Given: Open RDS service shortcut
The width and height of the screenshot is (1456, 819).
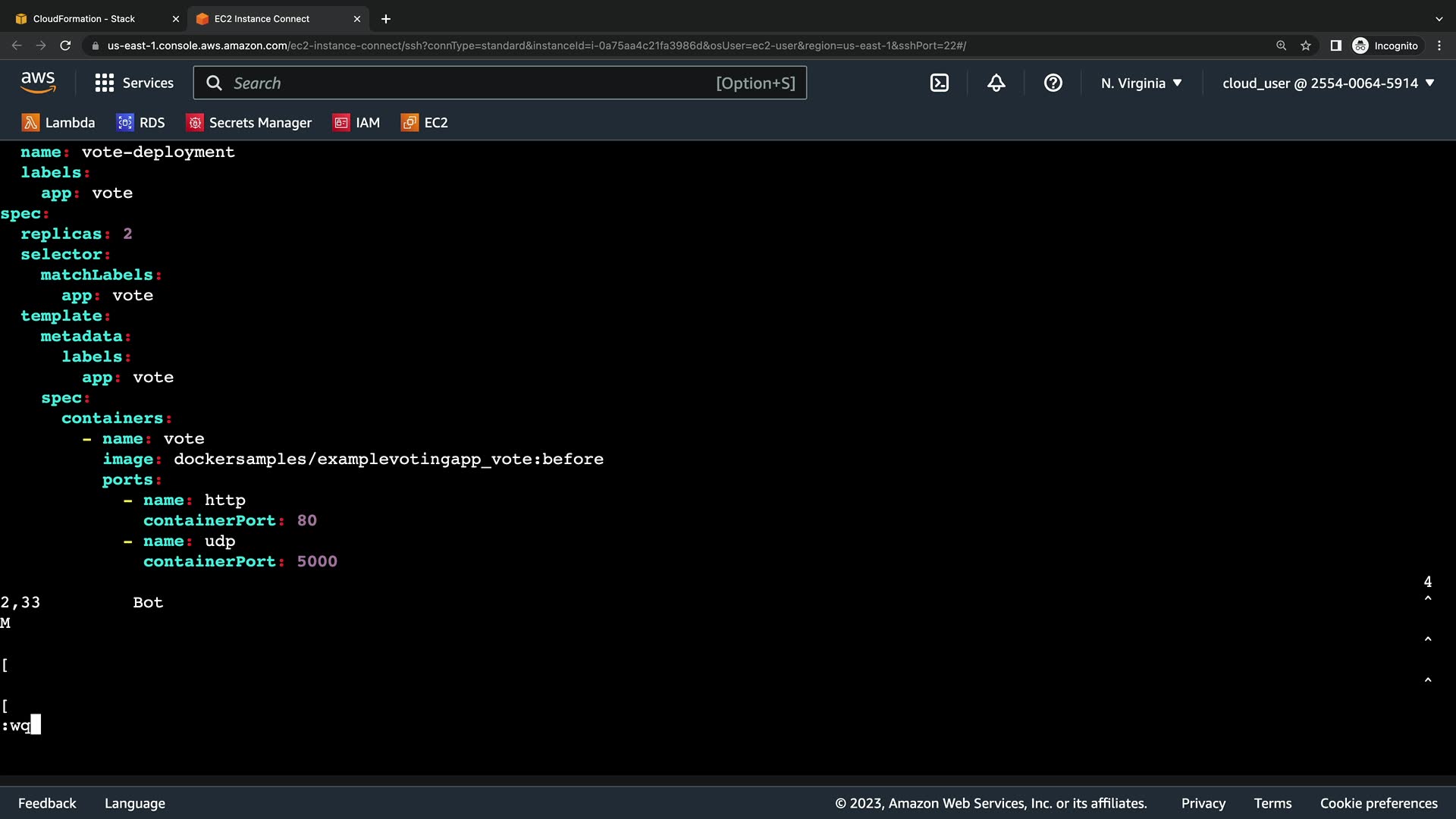Looking at the screenshot, I should (x=140, y=123).
